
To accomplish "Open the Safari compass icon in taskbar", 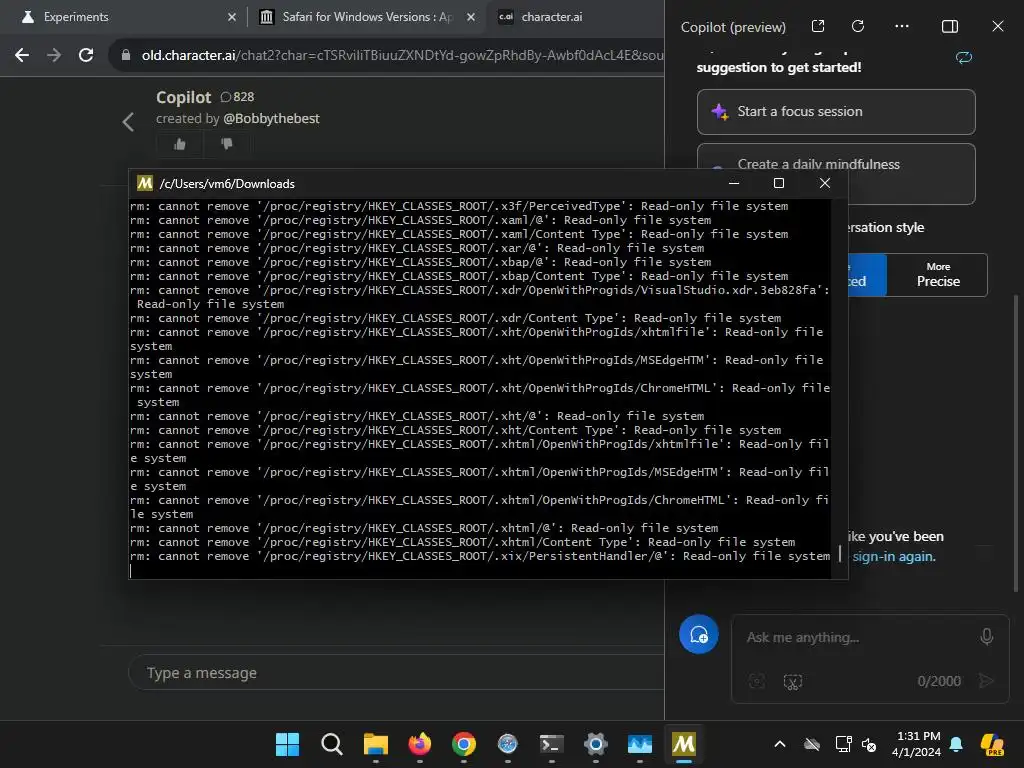I will pyautogui.click(x=507, y=744).
